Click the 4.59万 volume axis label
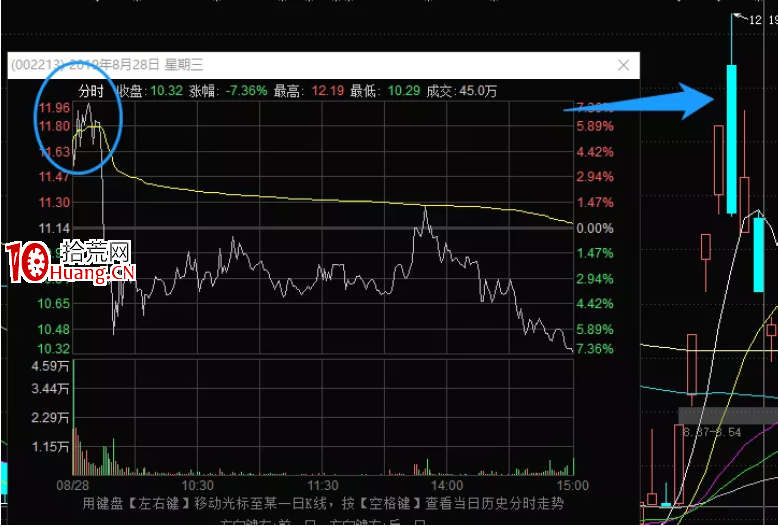The width and height of the screenshot is (778, 527). tap(50, 367)
